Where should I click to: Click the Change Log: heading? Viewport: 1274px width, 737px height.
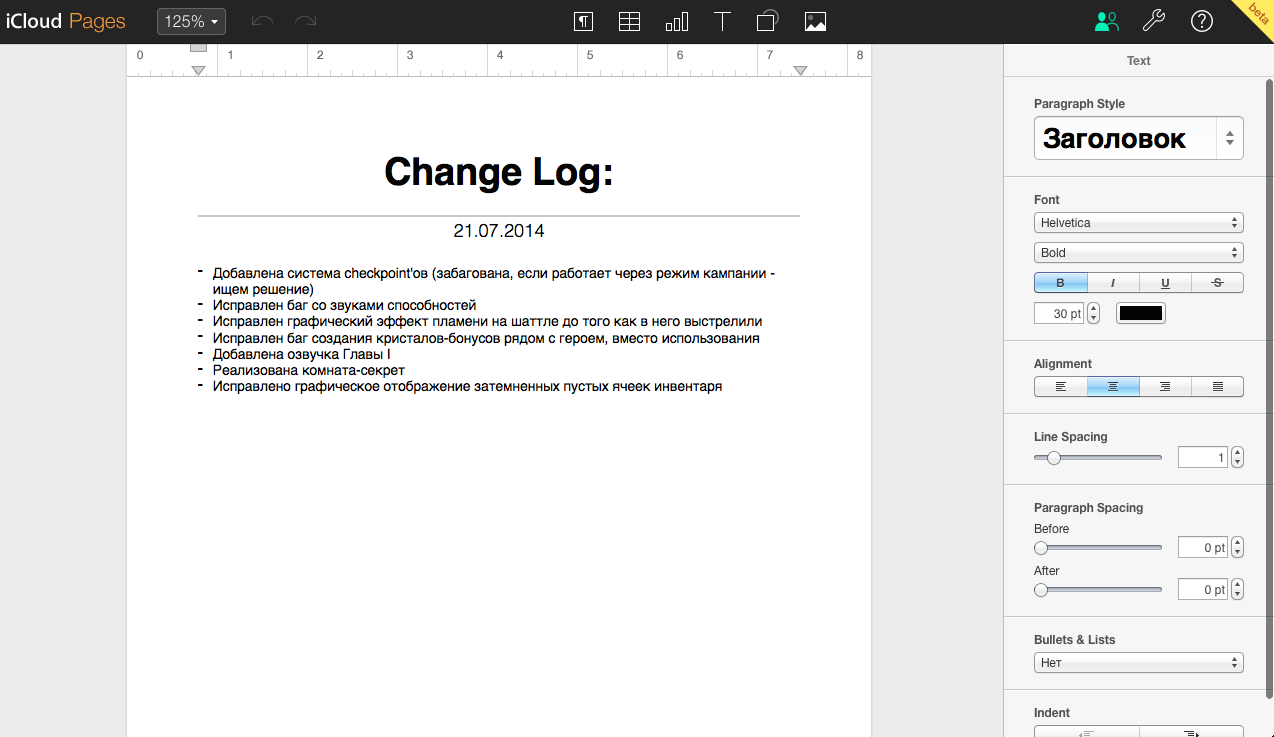498,172
